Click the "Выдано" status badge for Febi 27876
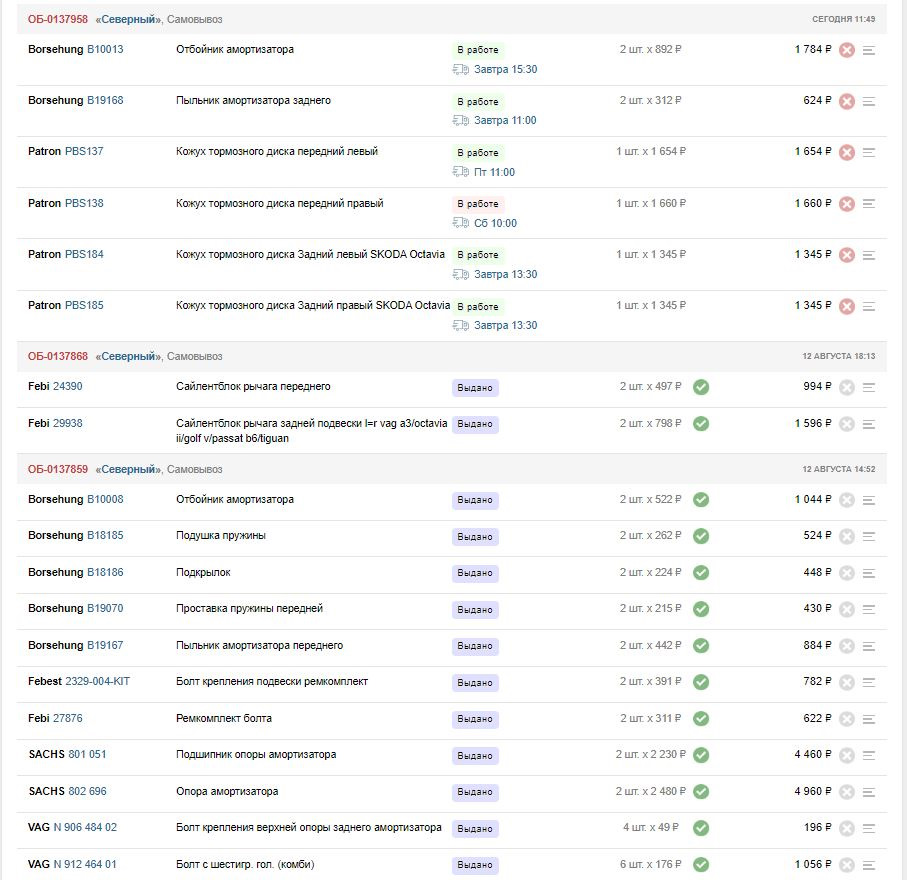This screenshot has height=880, width=907. point(475,719)
